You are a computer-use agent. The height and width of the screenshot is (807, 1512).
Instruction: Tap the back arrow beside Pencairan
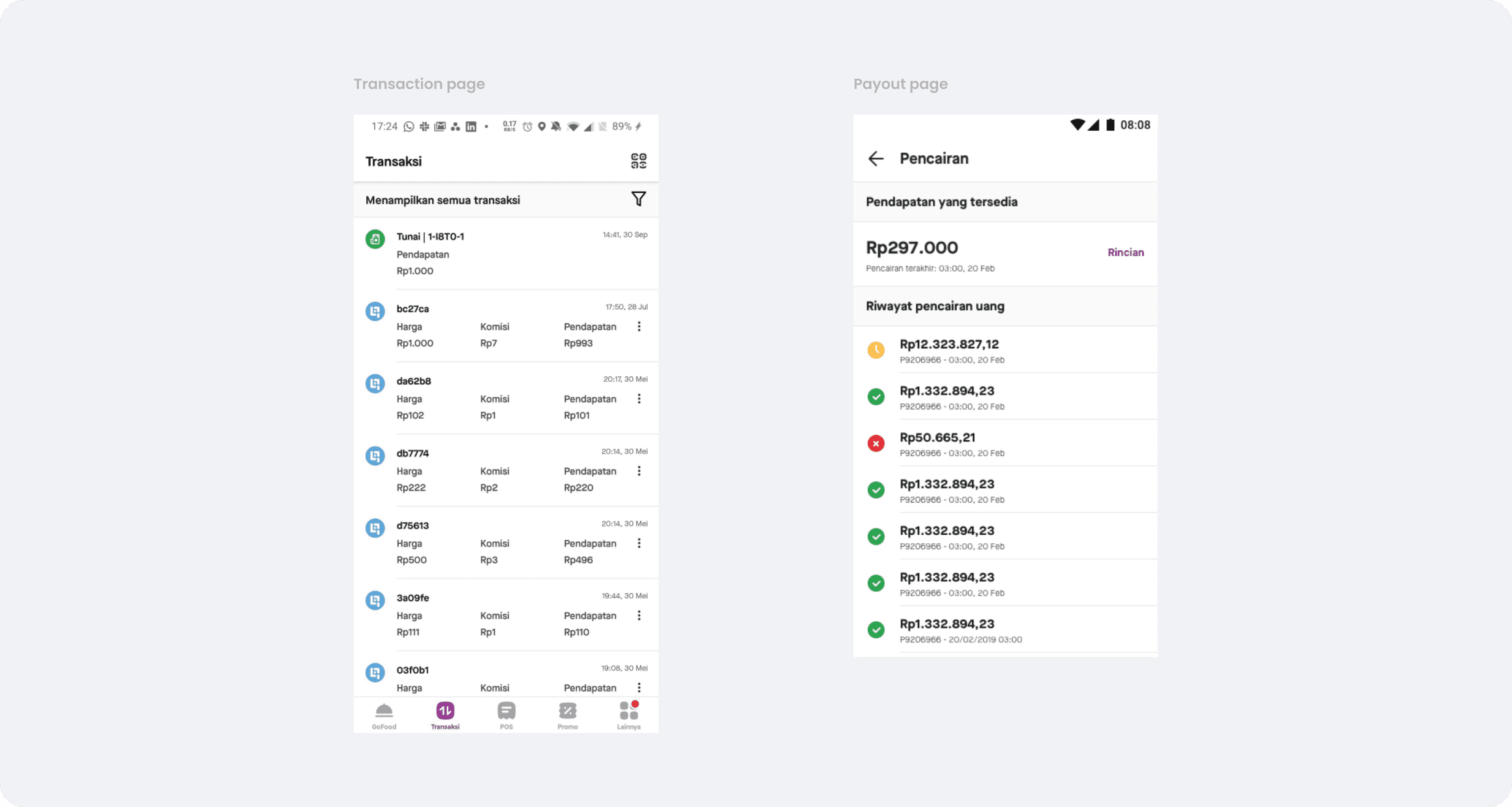point(875,158)
